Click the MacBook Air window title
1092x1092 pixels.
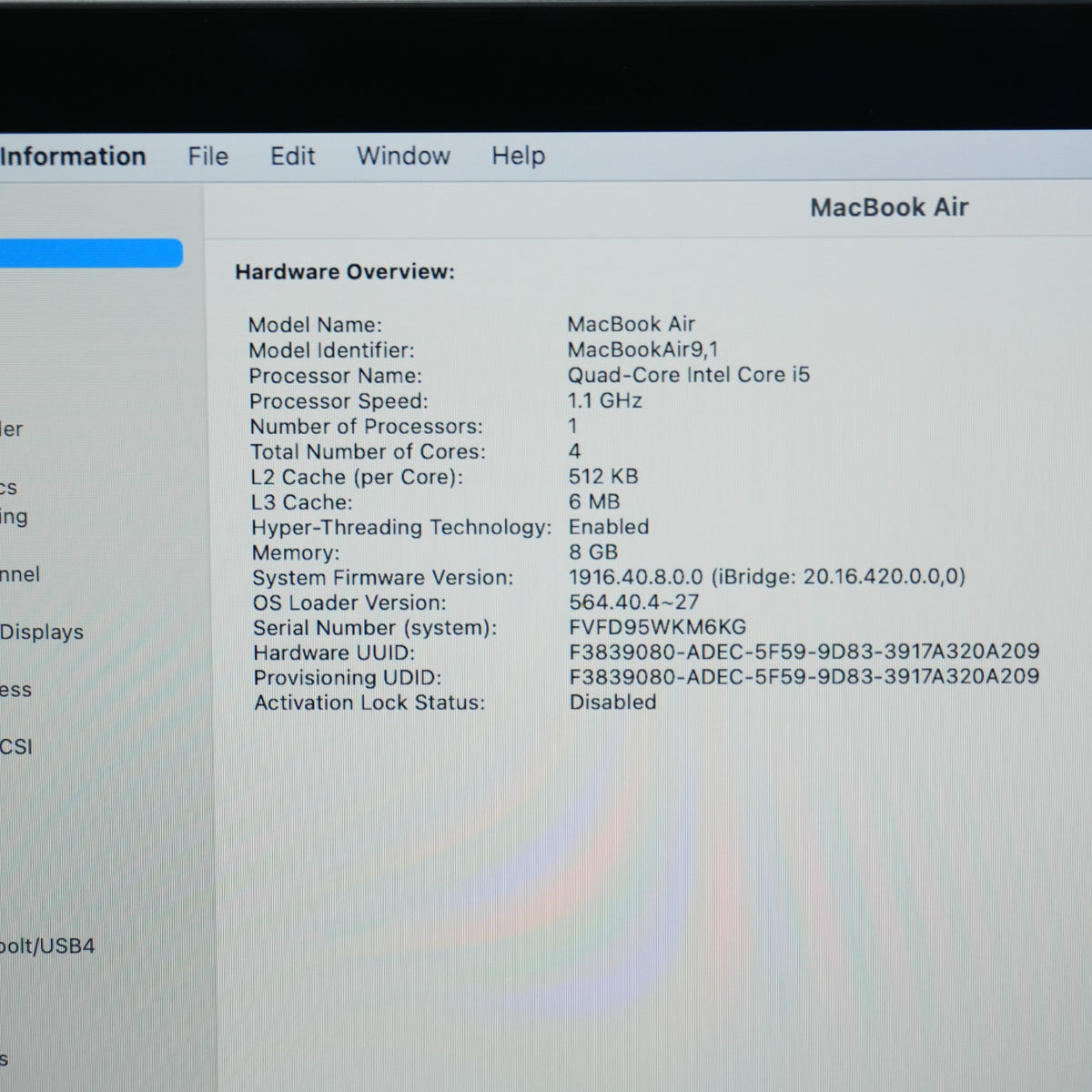tap(889, 207)
